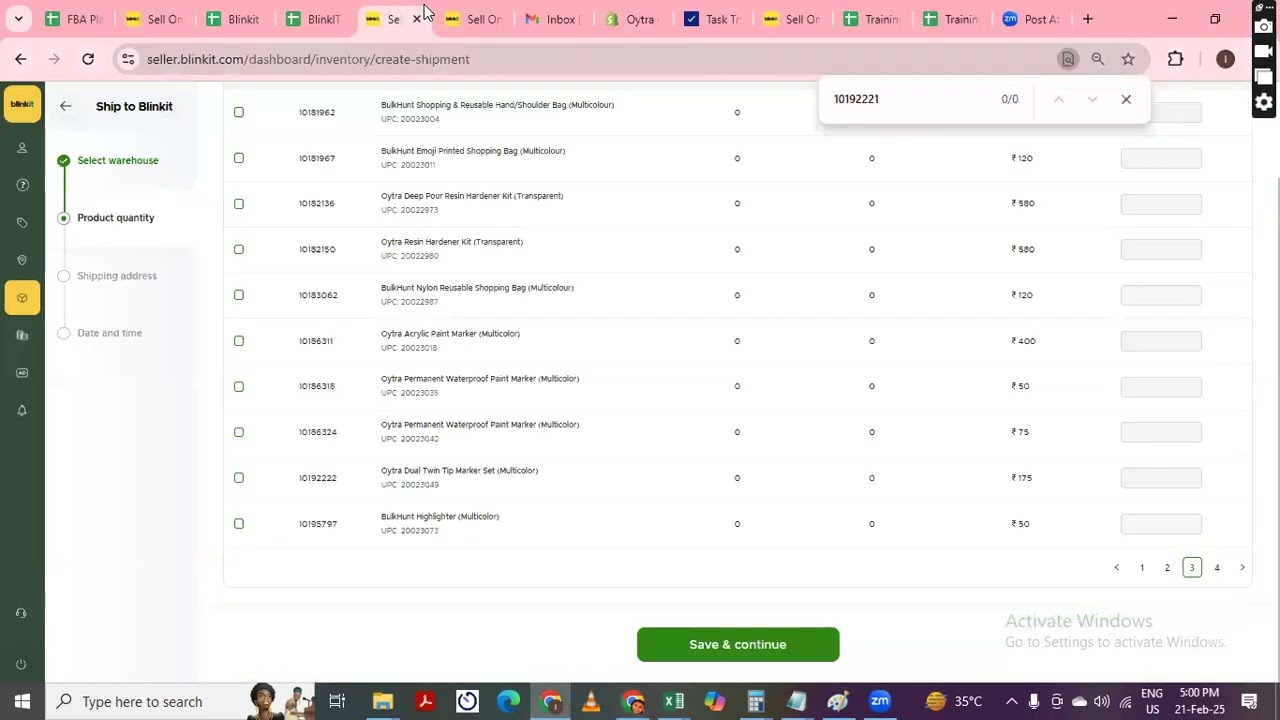Image resolution: width=1280 pixels, height=720 pixels.
Task: Tick checkbox for product 10186318
Action: point(239,386)
